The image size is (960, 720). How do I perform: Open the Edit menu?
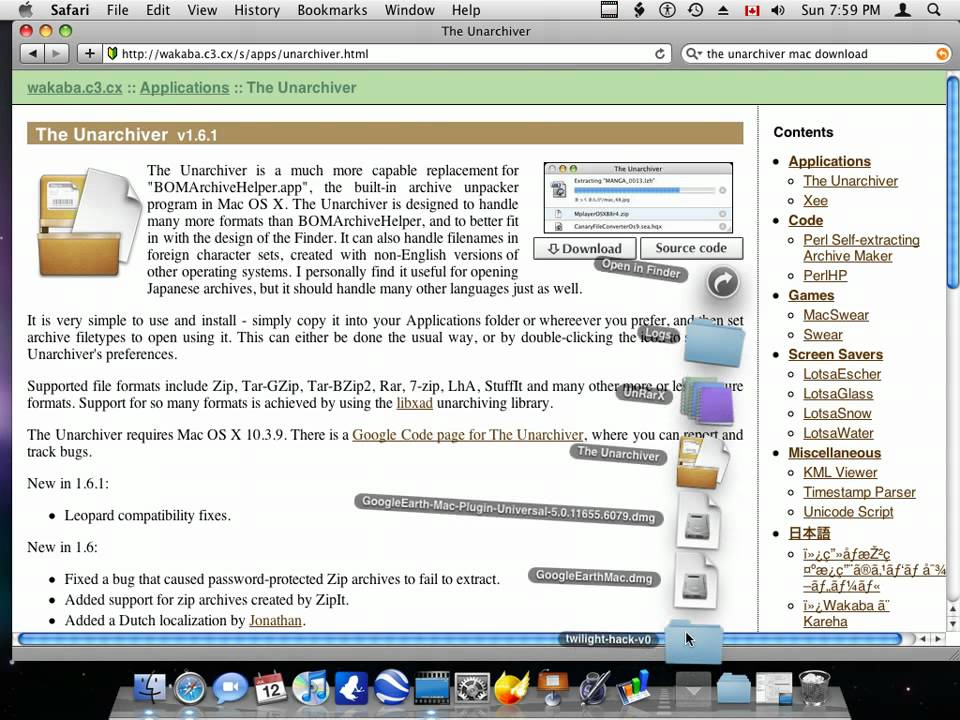point(158,10)
